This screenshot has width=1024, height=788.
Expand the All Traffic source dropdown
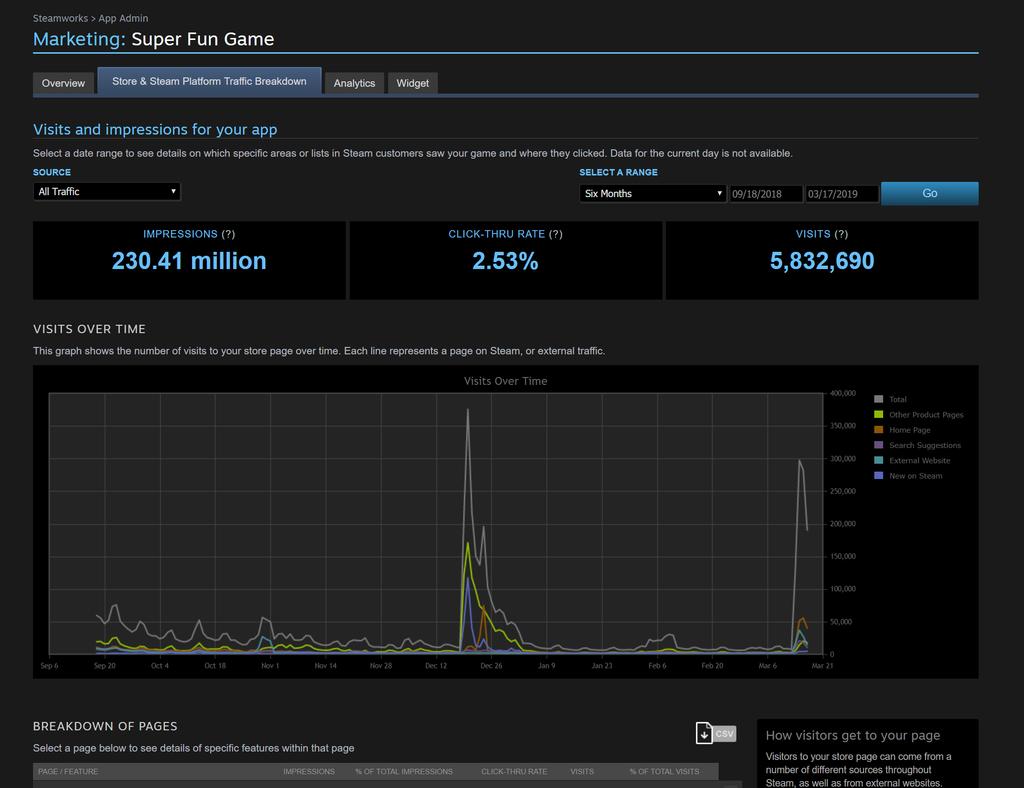[107, 191]
